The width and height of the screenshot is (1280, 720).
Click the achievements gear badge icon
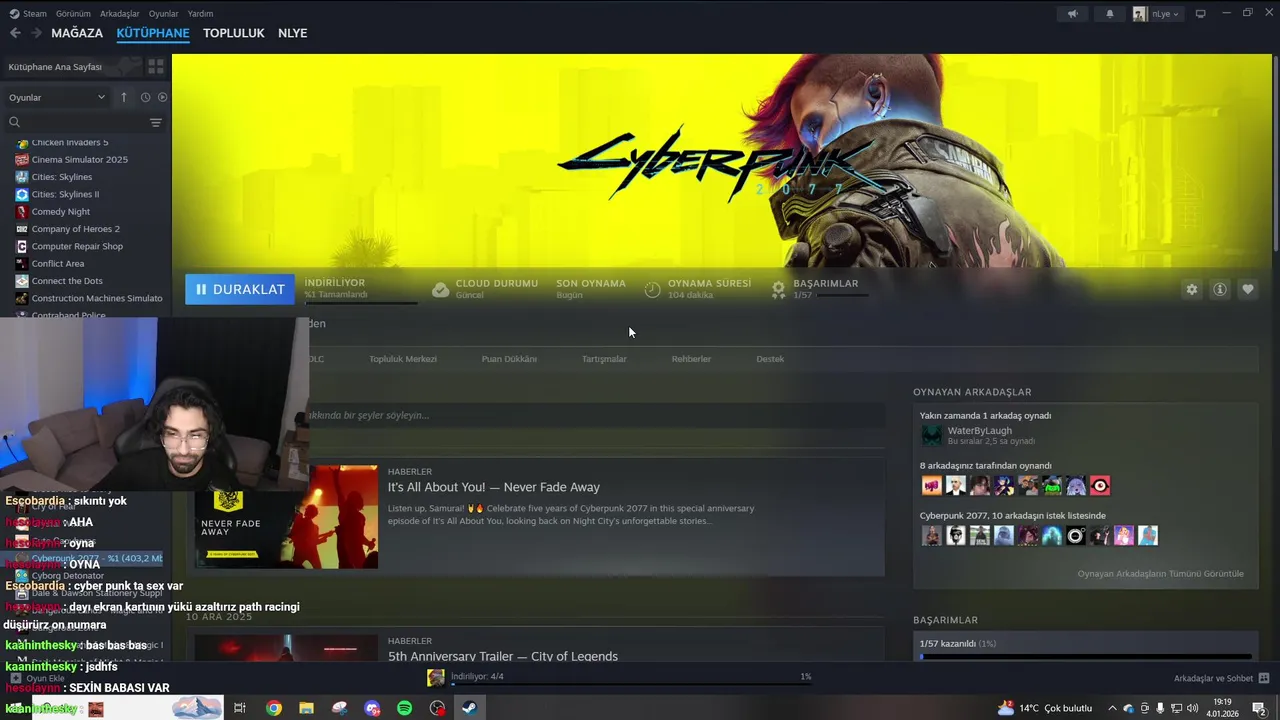click(x=778, y=289)
